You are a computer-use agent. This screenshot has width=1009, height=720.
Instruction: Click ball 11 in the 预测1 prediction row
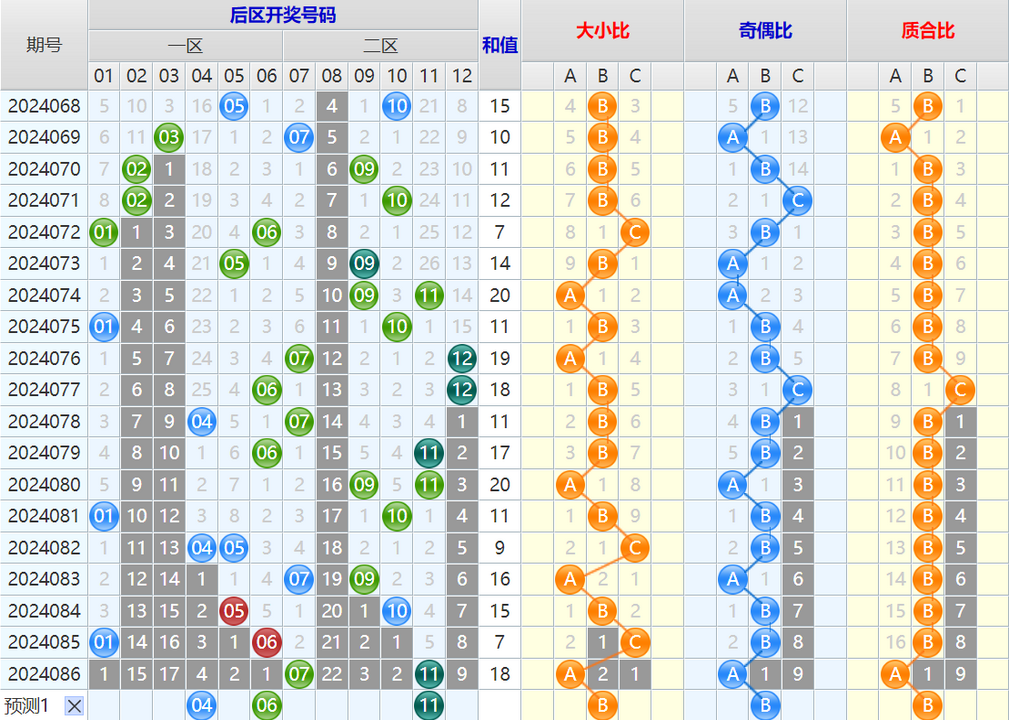click(429, 705)
